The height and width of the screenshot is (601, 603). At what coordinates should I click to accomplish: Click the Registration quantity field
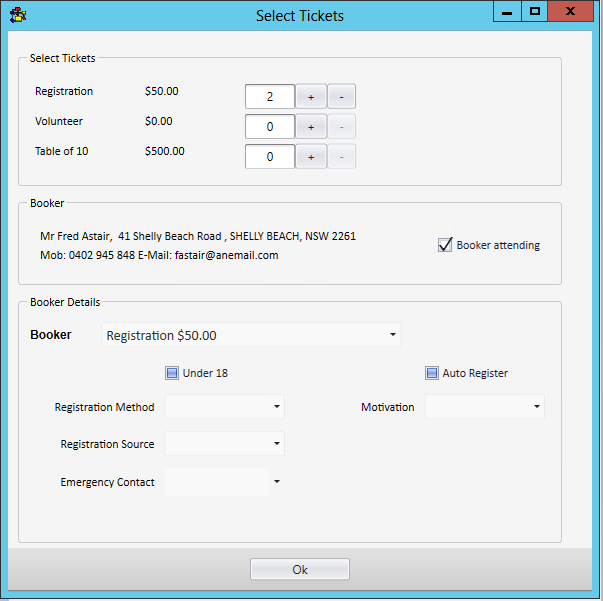(x=270, y=97)
